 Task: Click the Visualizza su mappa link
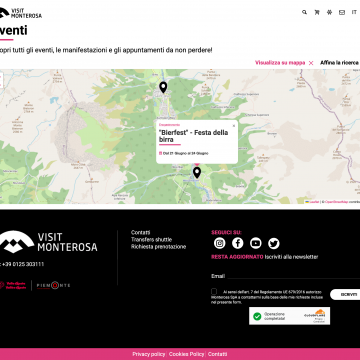[x=280, y=63]
